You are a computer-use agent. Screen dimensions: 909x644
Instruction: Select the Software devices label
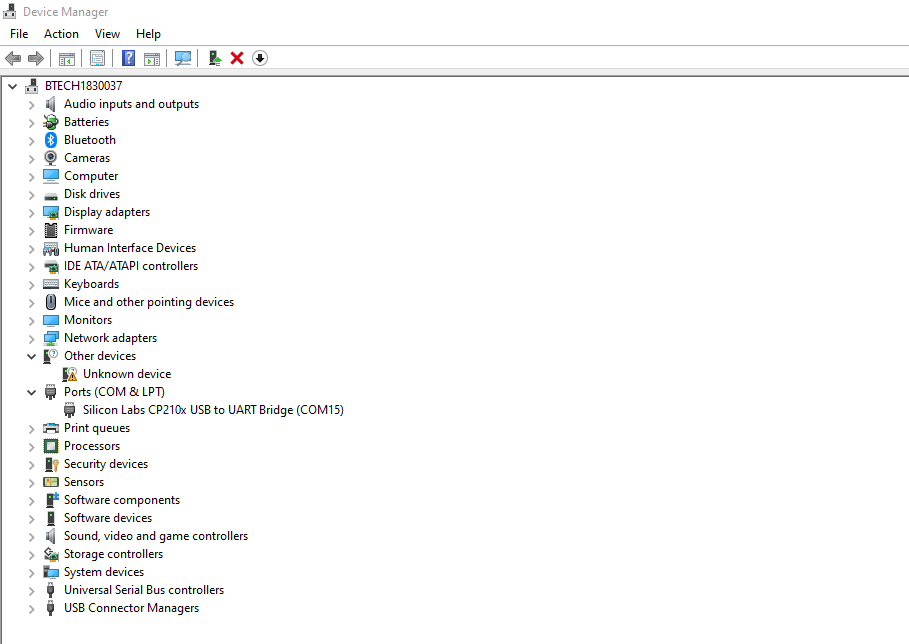coord(108,518)
